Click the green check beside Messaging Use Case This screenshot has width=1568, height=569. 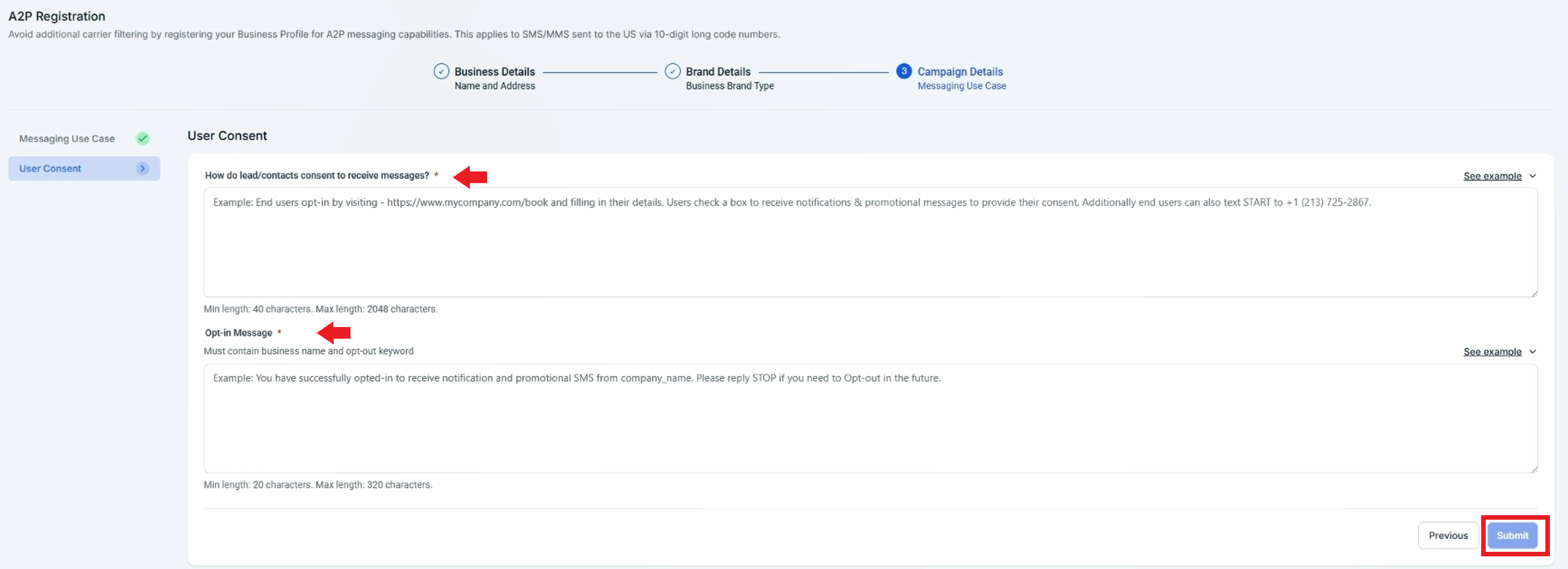coord(142,139)
